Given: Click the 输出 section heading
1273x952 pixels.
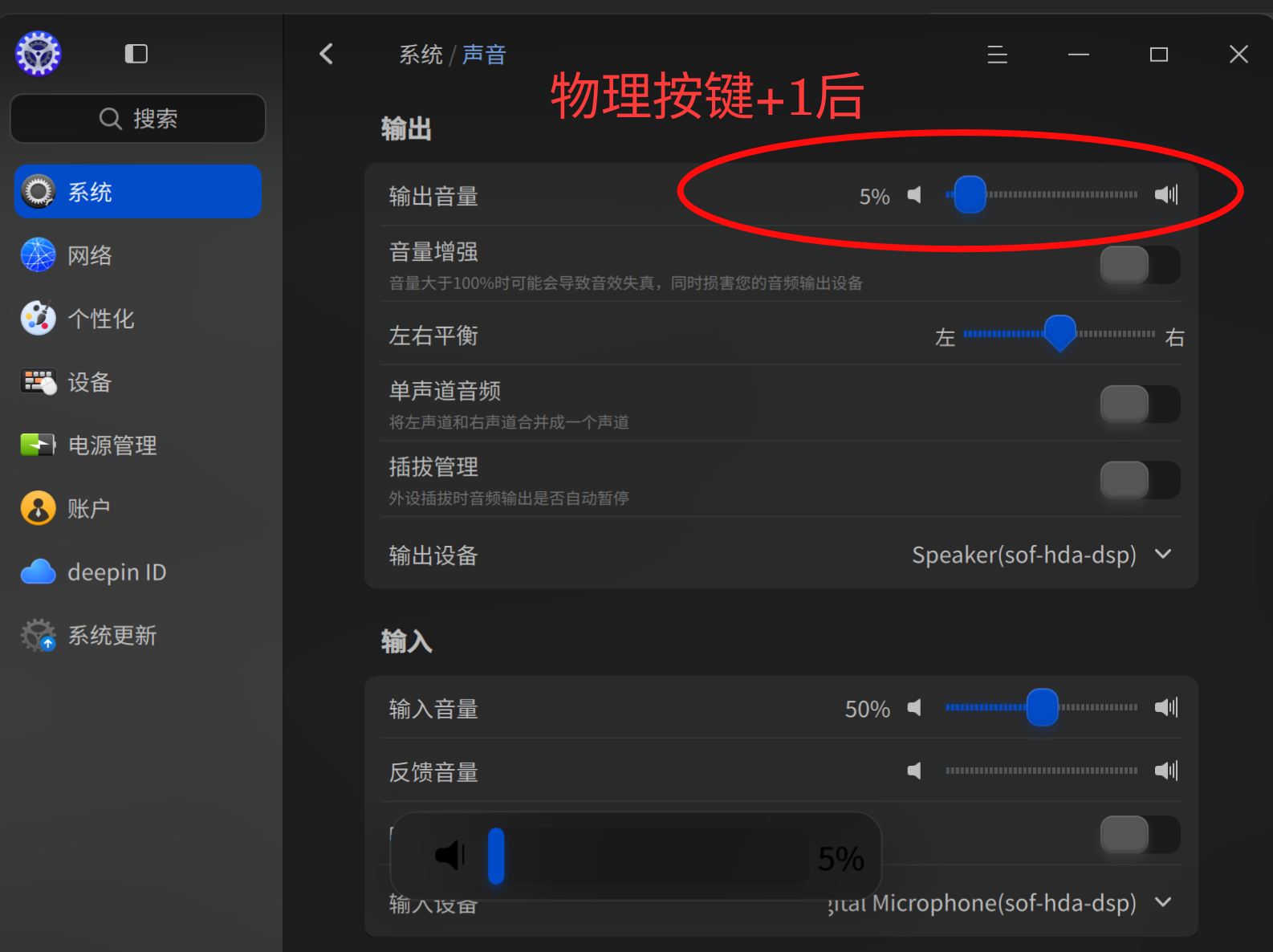Looking at the screenshot, I should tap(406, 129).
